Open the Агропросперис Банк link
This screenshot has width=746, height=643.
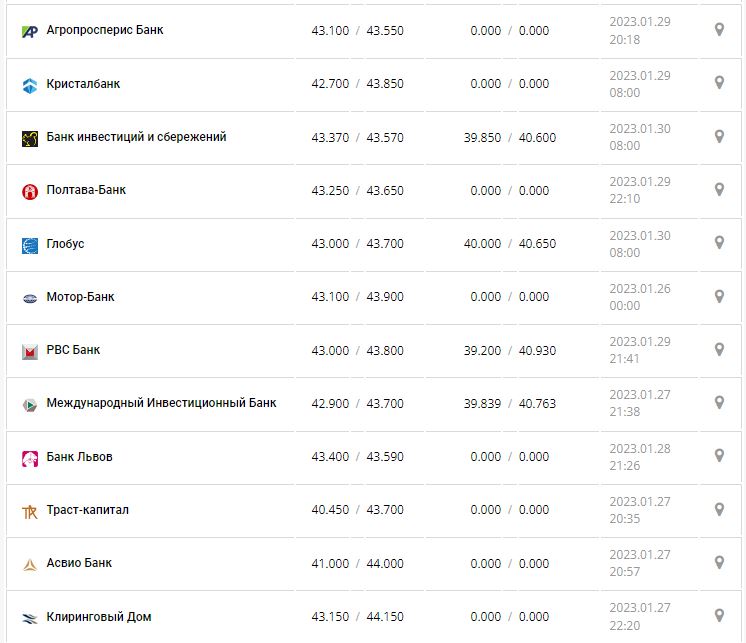(x=105, y=30)
